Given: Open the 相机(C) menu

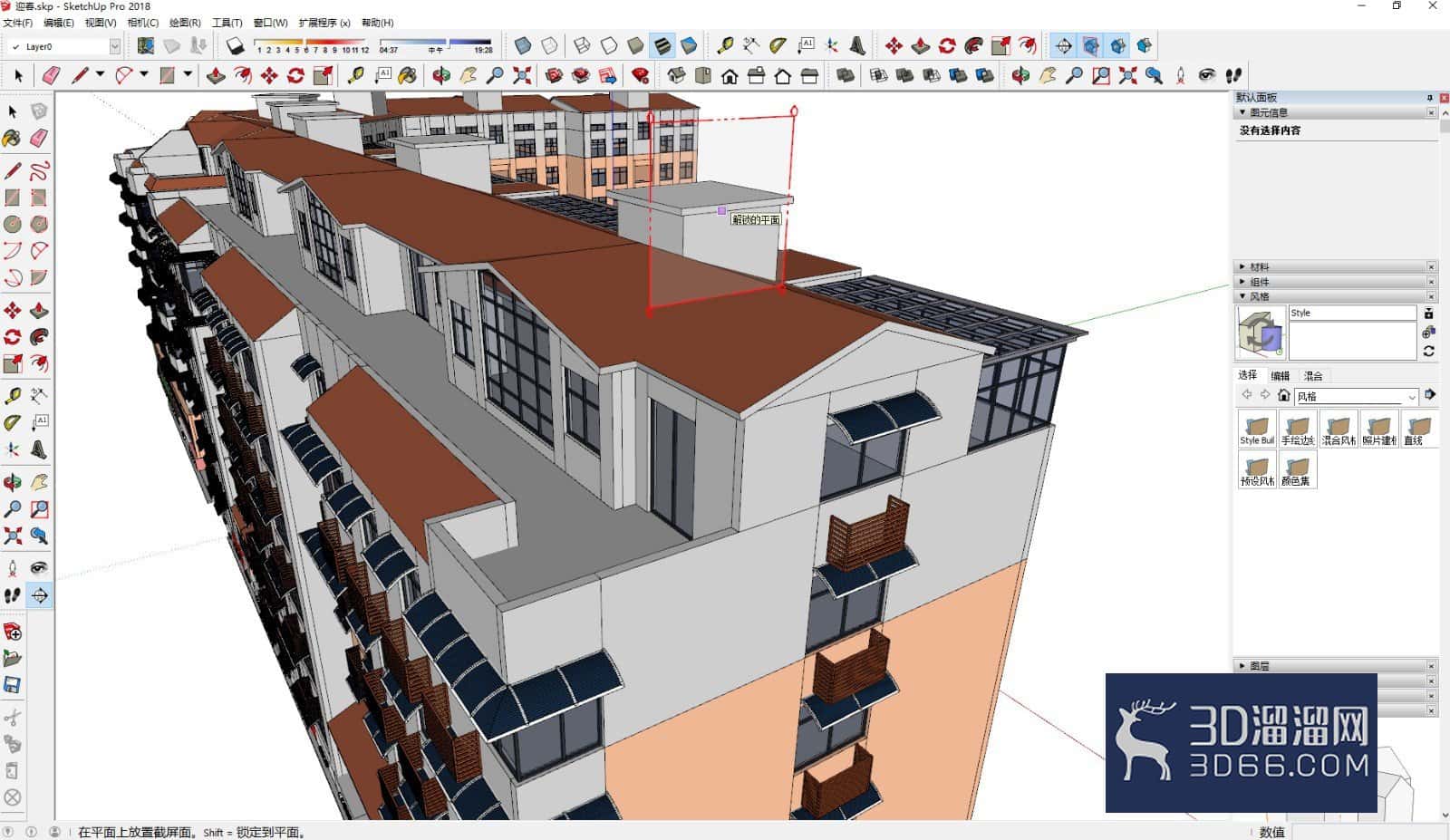Looking at the screenshot, I should pyautogui.click(x=142, y=23).
